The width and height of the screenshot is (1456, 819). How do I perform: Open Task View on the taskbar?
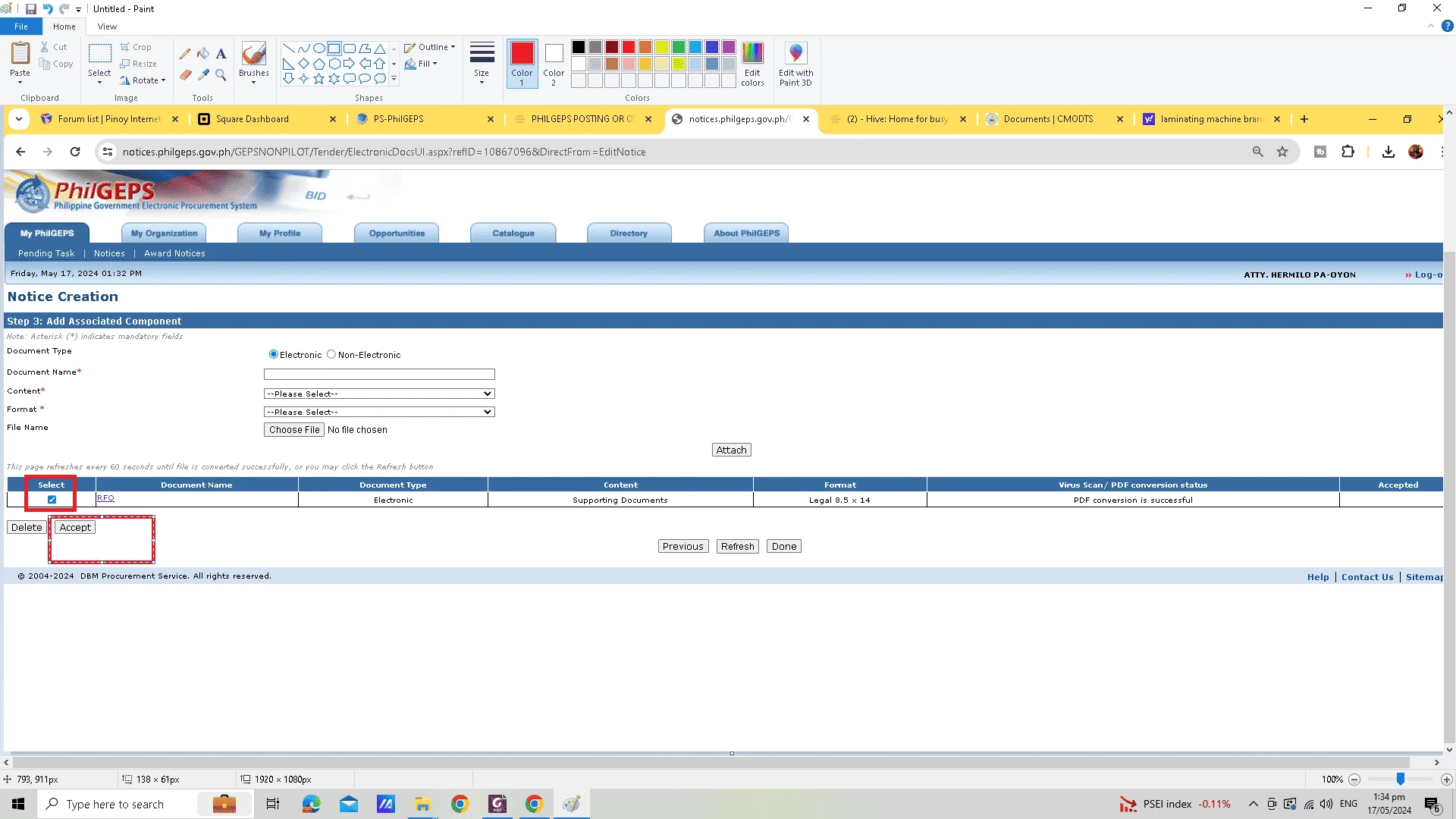point(273,804)
